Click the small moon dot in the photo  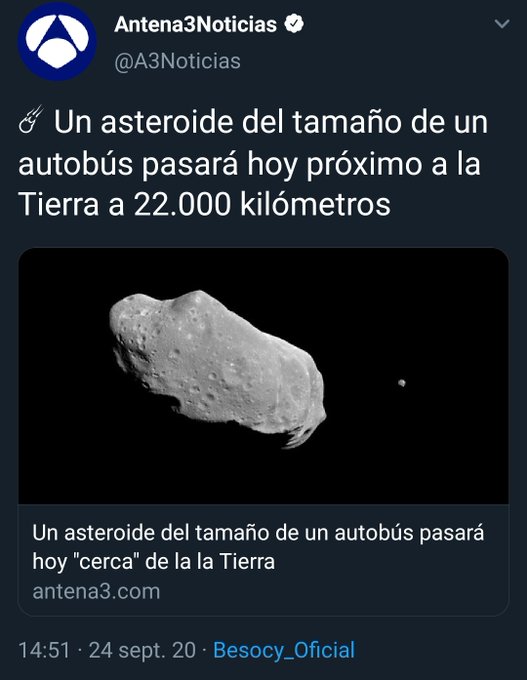click(402, 382)
